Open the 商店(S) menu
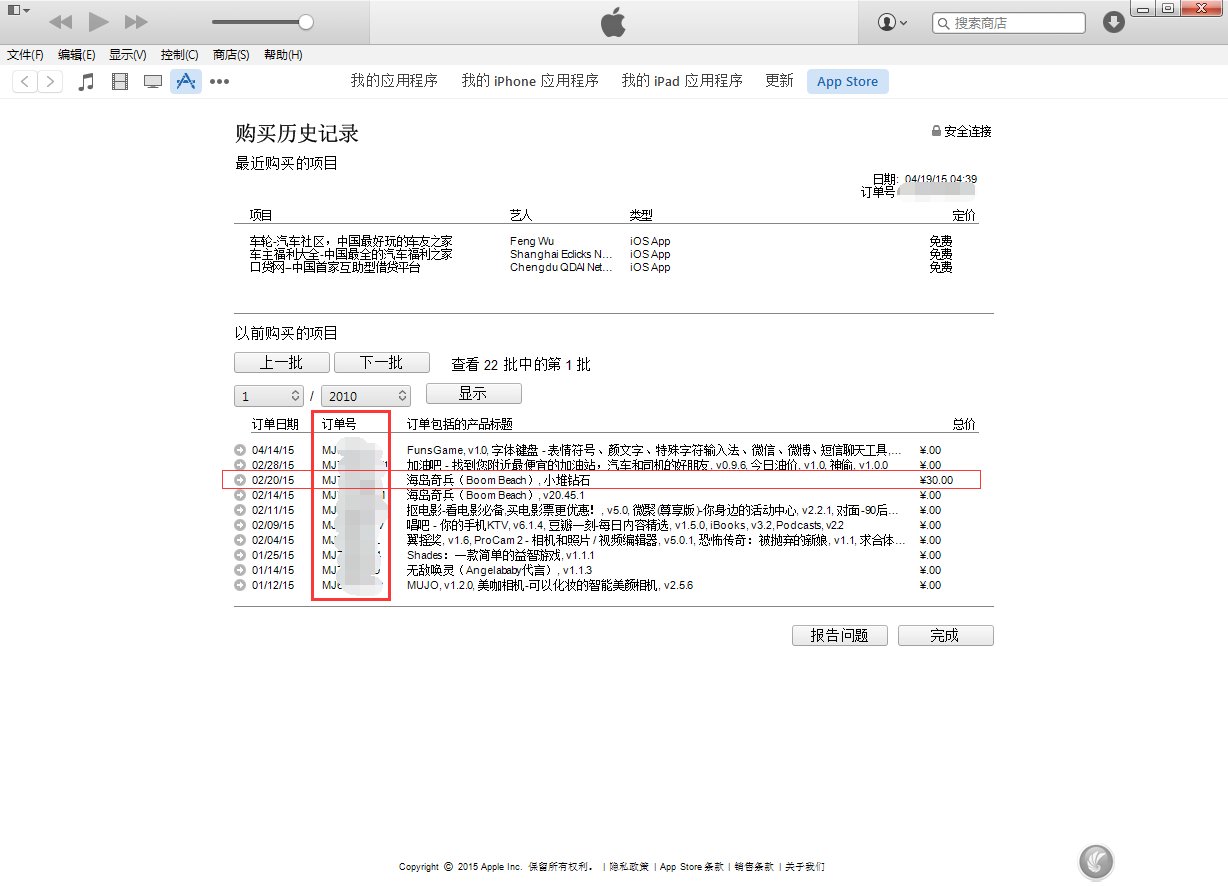This screenshot has height=887, width=1228. click(231, 55)
